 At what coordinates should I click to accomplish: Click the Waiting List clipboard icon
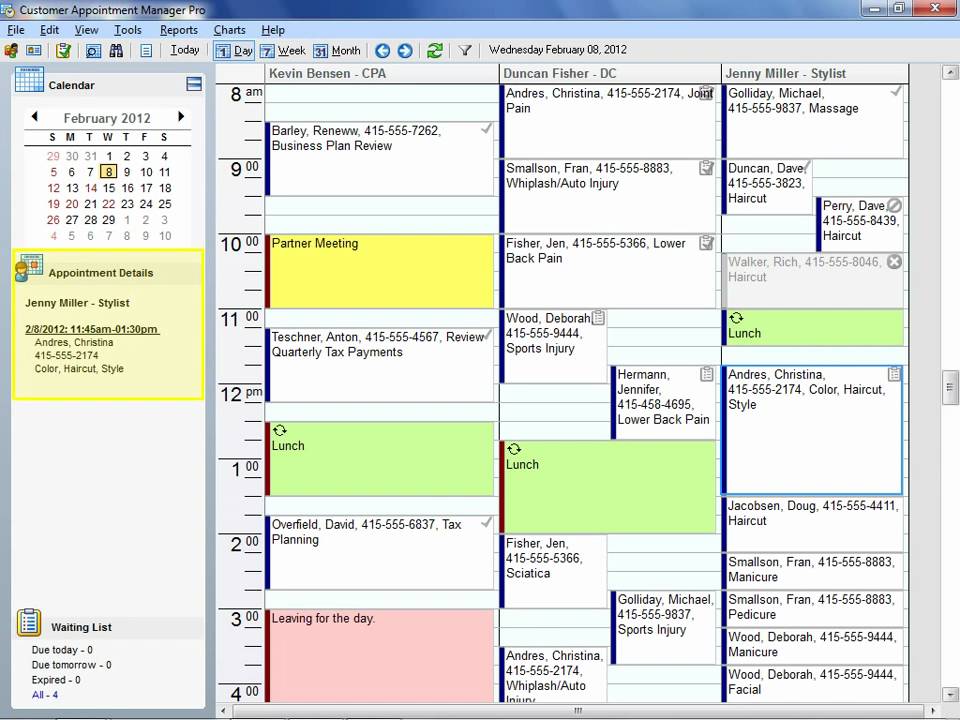pos(29,623)
